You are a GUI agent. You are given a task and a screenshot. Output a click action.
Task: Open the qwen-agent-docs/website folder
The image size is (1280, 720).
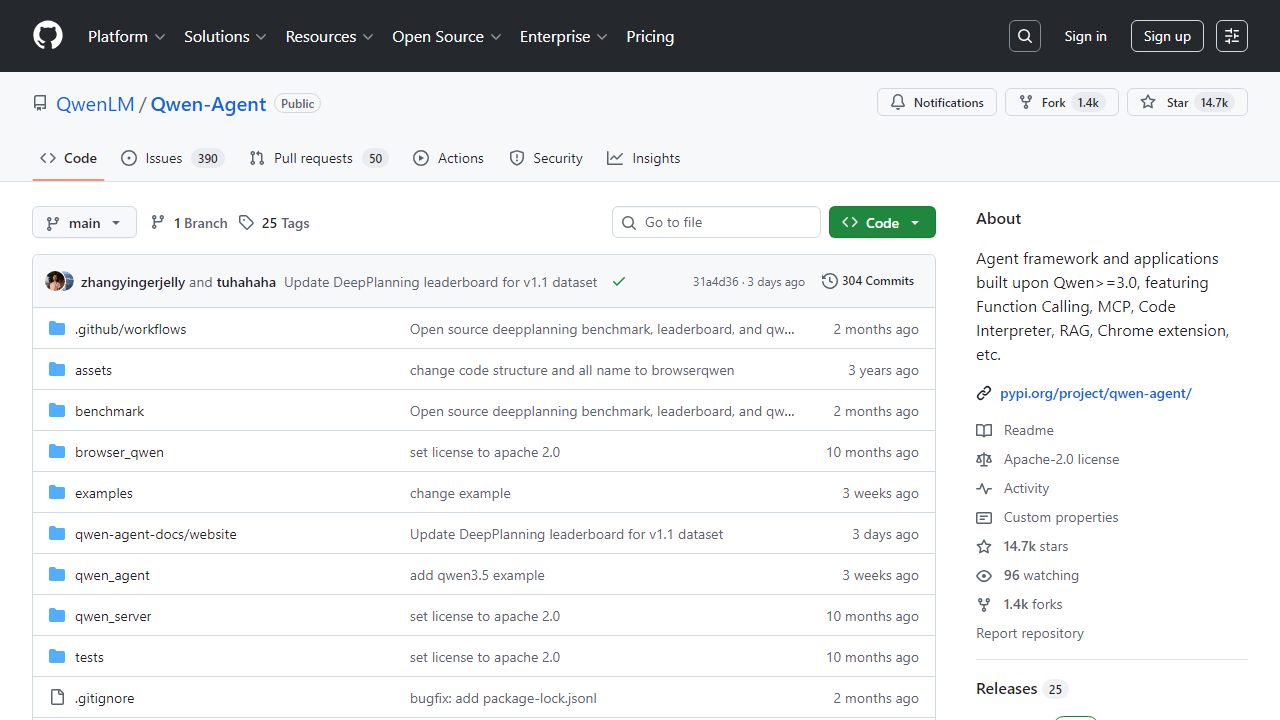coord(156,534)
